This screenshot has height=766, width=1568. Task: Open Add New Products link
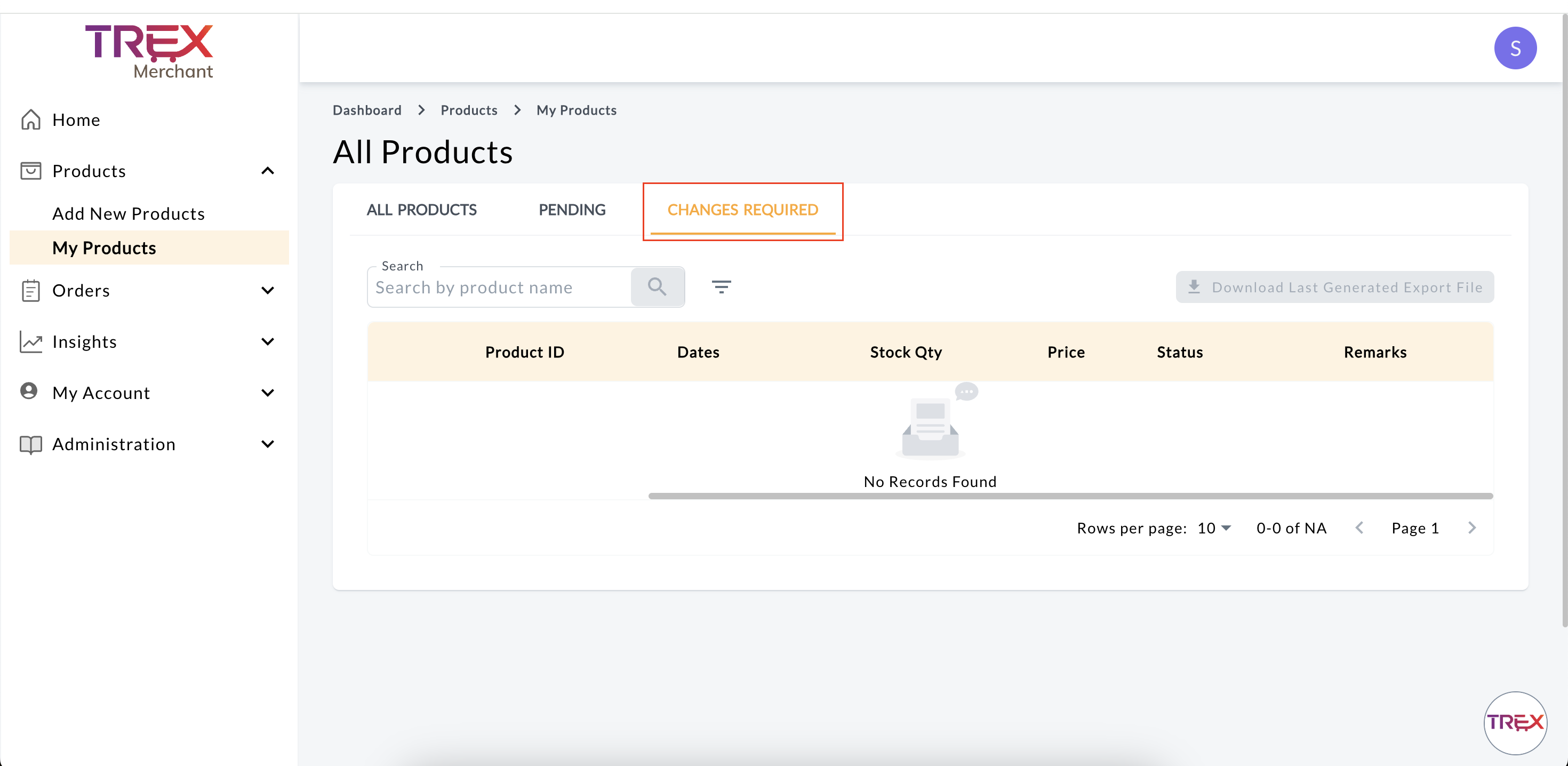pyautogui.click(x=129, y=214)
